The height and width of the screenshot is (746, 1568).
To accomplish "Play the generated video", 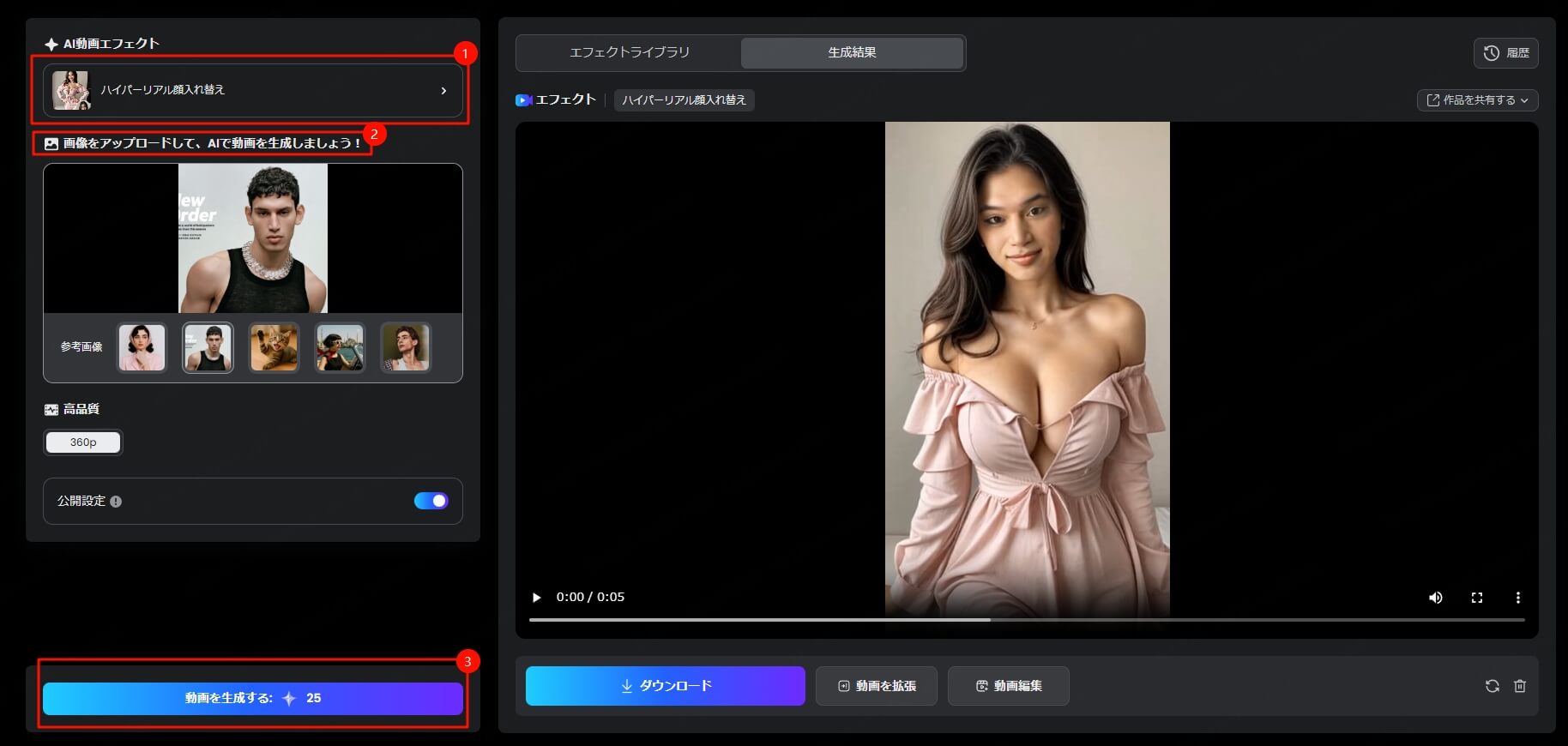I will click(x=537, y=598).
